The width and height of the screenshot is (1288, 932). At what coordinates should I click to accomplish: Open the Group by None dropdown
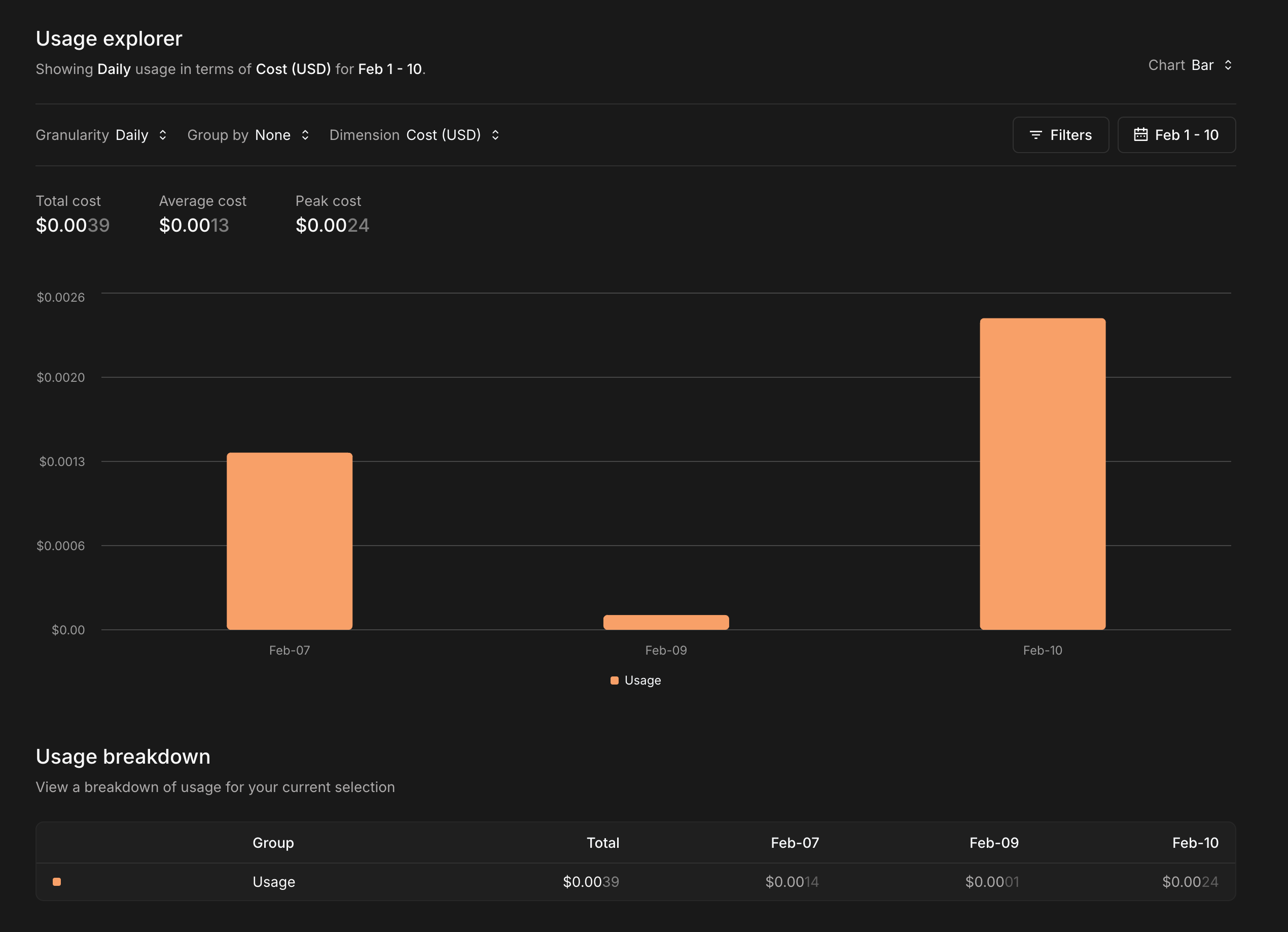tap(273, 135)
